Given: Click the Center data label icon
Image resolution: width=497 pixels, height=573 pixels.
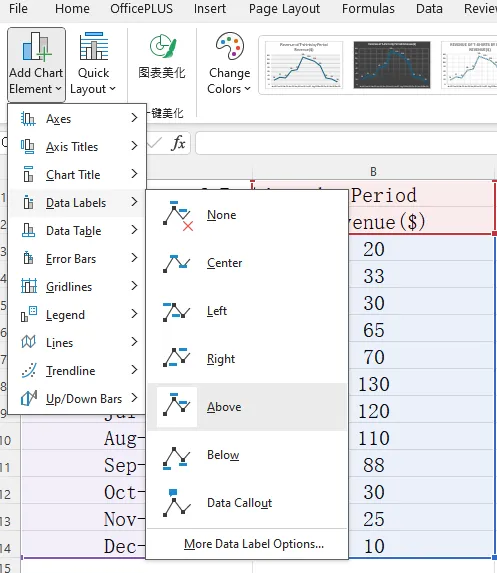Looking at the screenshot, I should (x=177, y=263).
